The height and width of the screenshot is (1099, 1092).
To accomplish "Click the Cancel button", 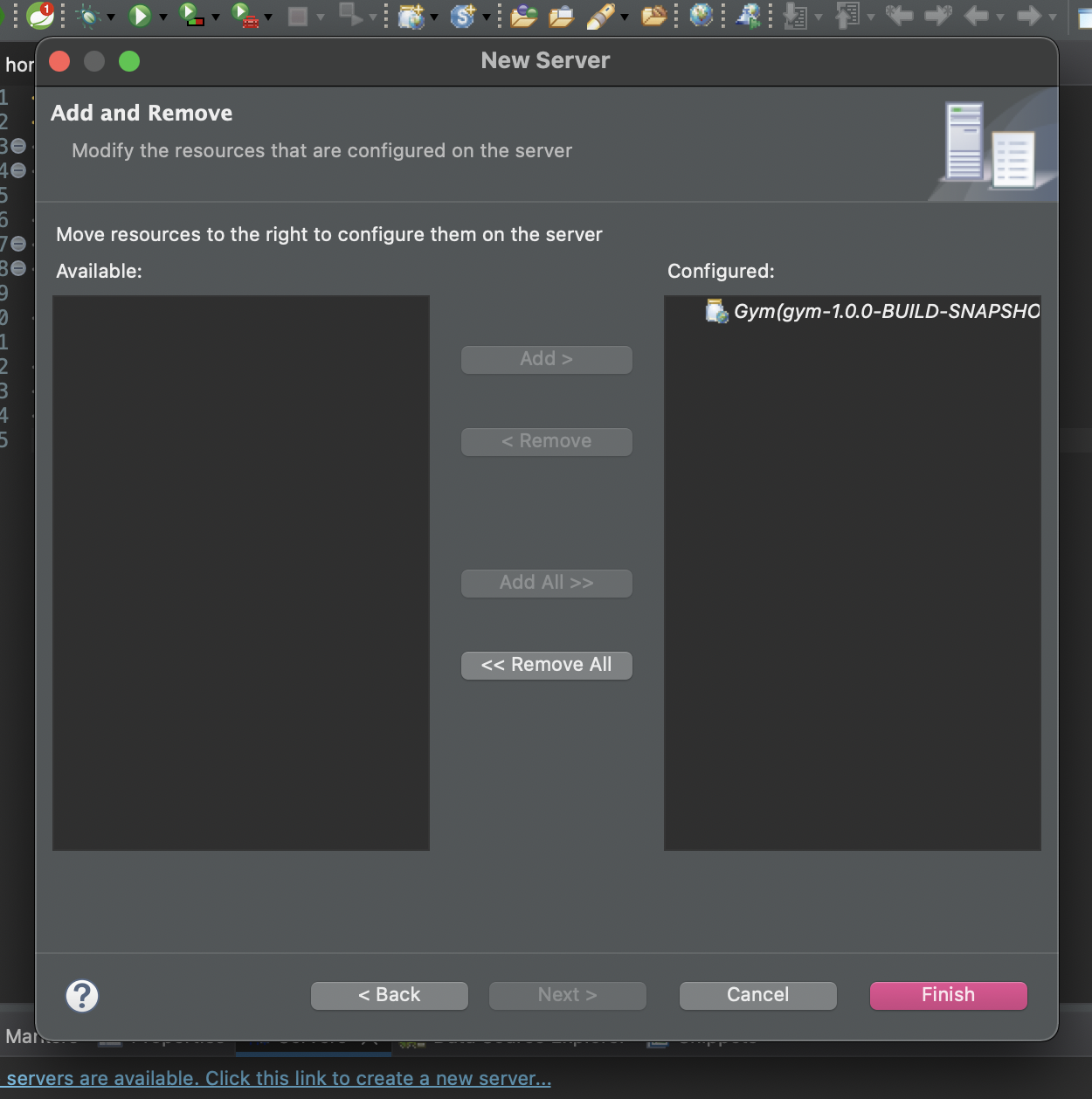I will tap(758, 995).
